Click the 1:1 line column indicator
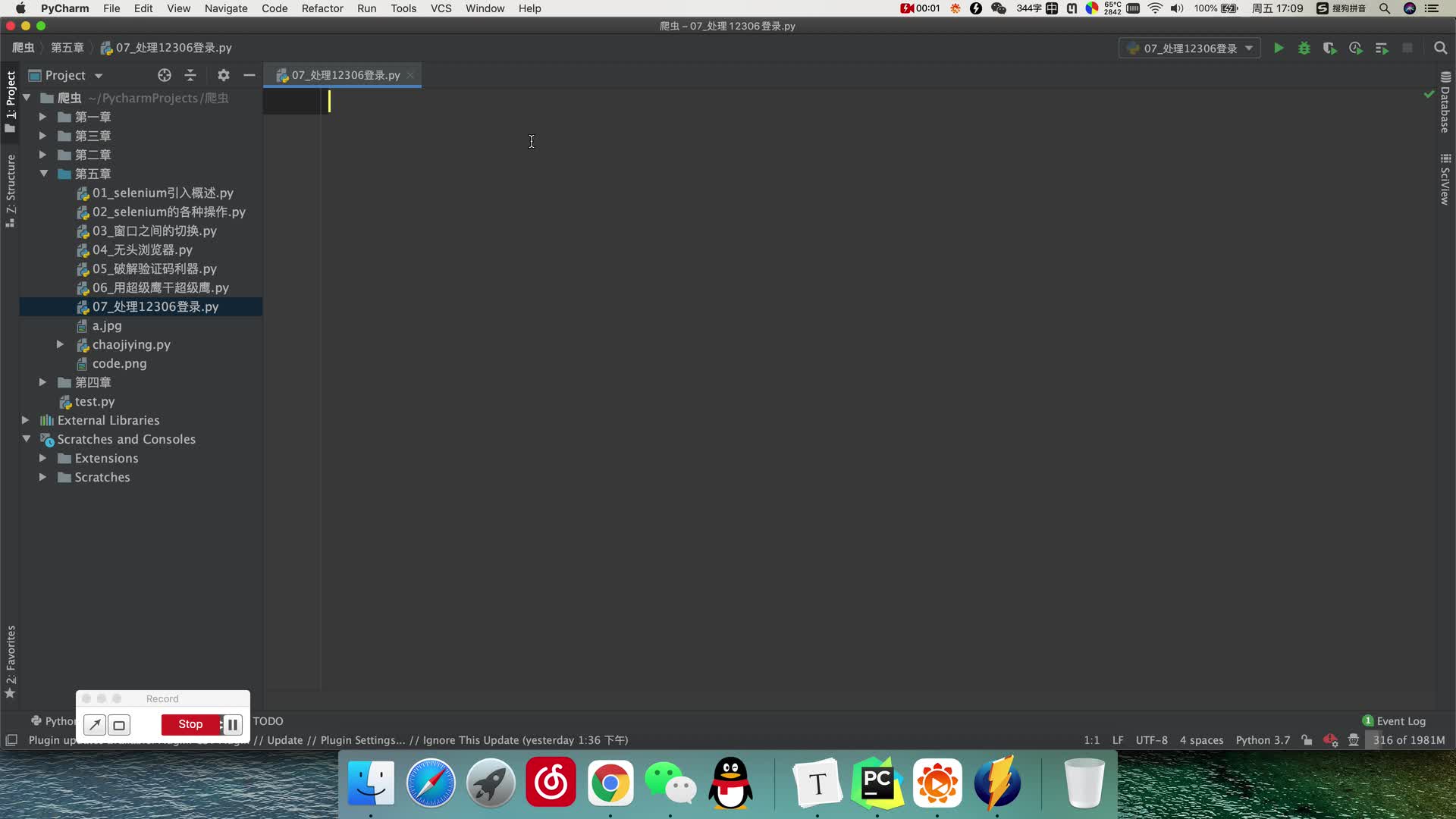This screenshot has width=1456, height=819. (x=1091, y=740)
